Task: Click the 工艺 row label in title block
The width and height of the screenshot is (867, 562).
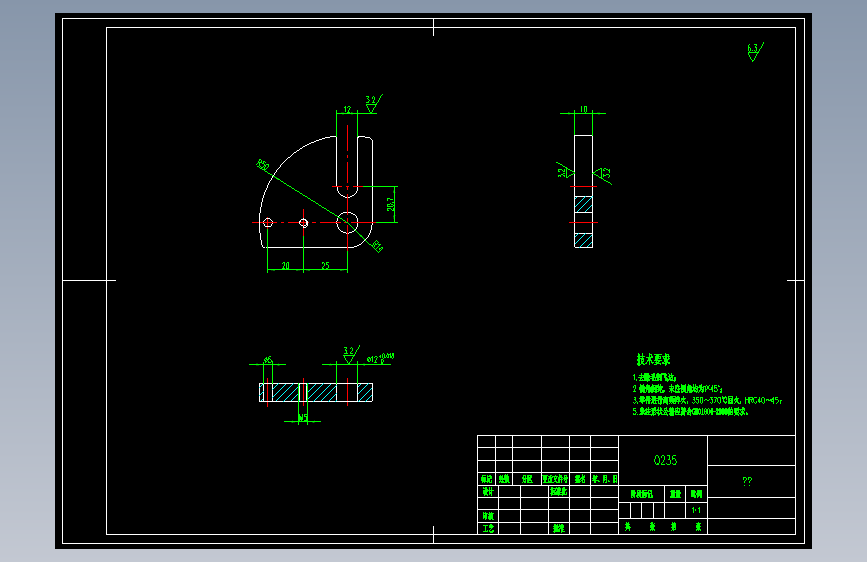Action: pyautogui.click(x=488, y=528)
